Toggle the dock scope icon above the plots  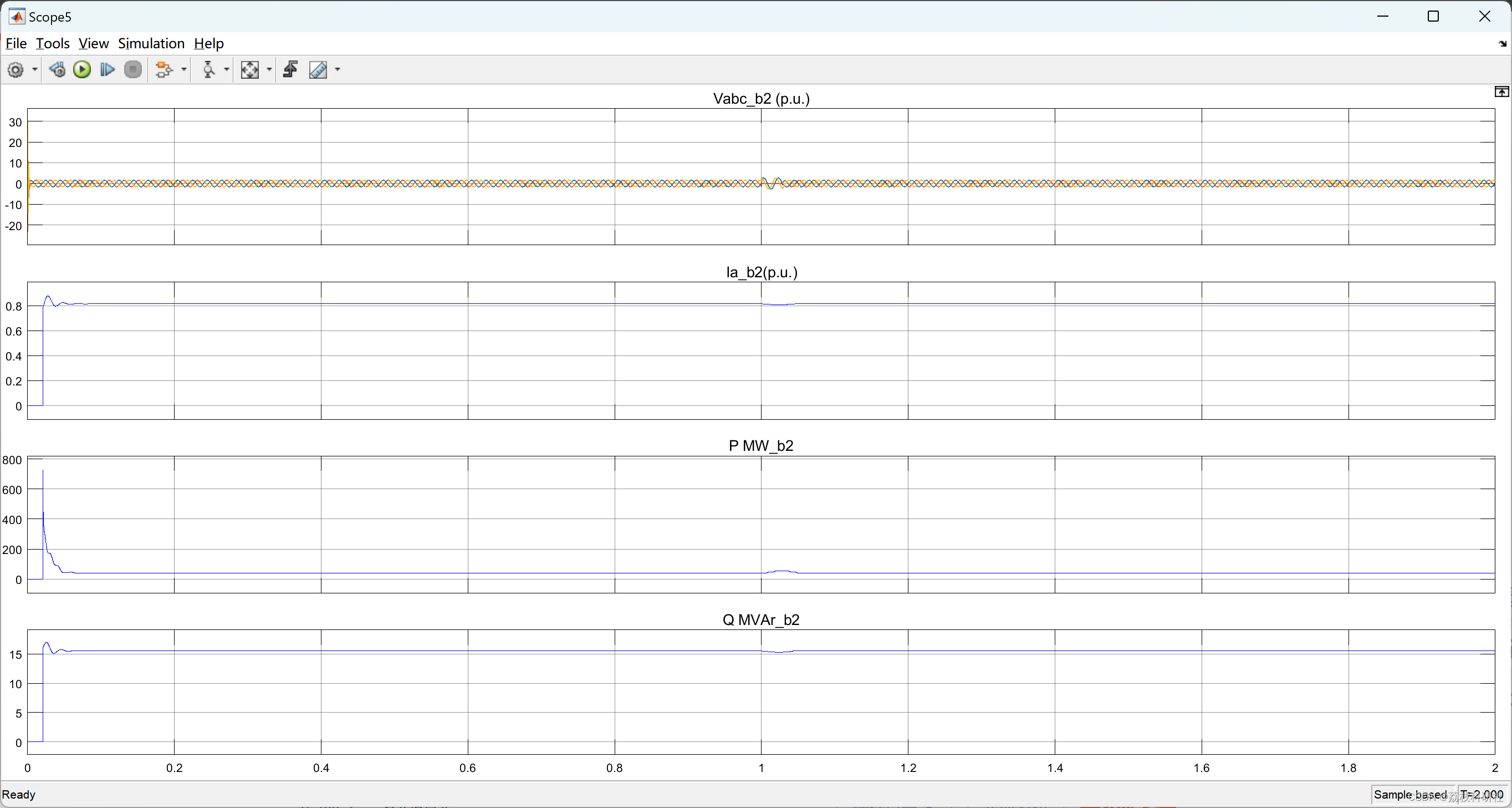1501,92
